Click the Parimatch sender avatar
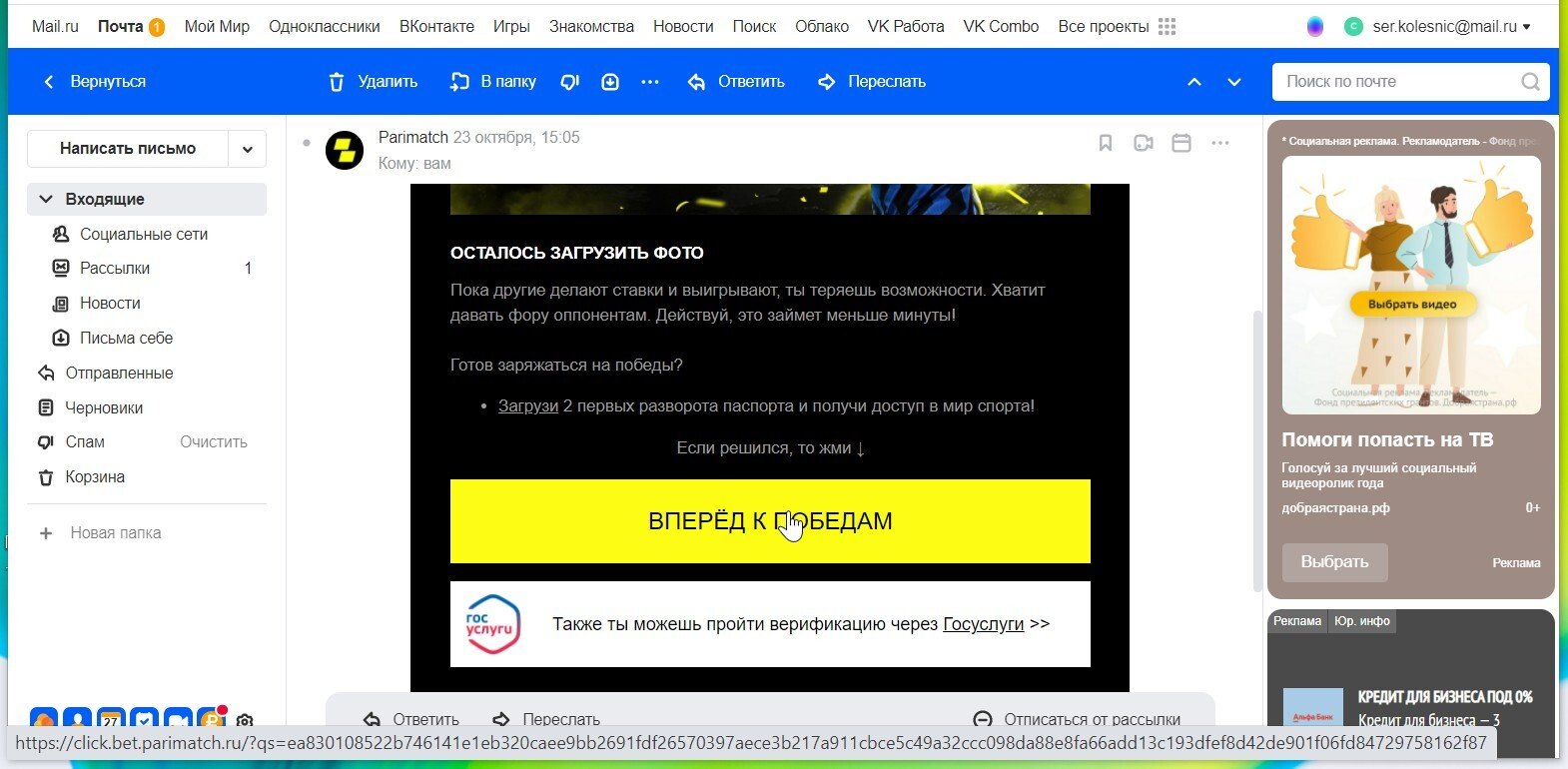The height and width of the screenshot is (769, 1568). tap(345, 151)
